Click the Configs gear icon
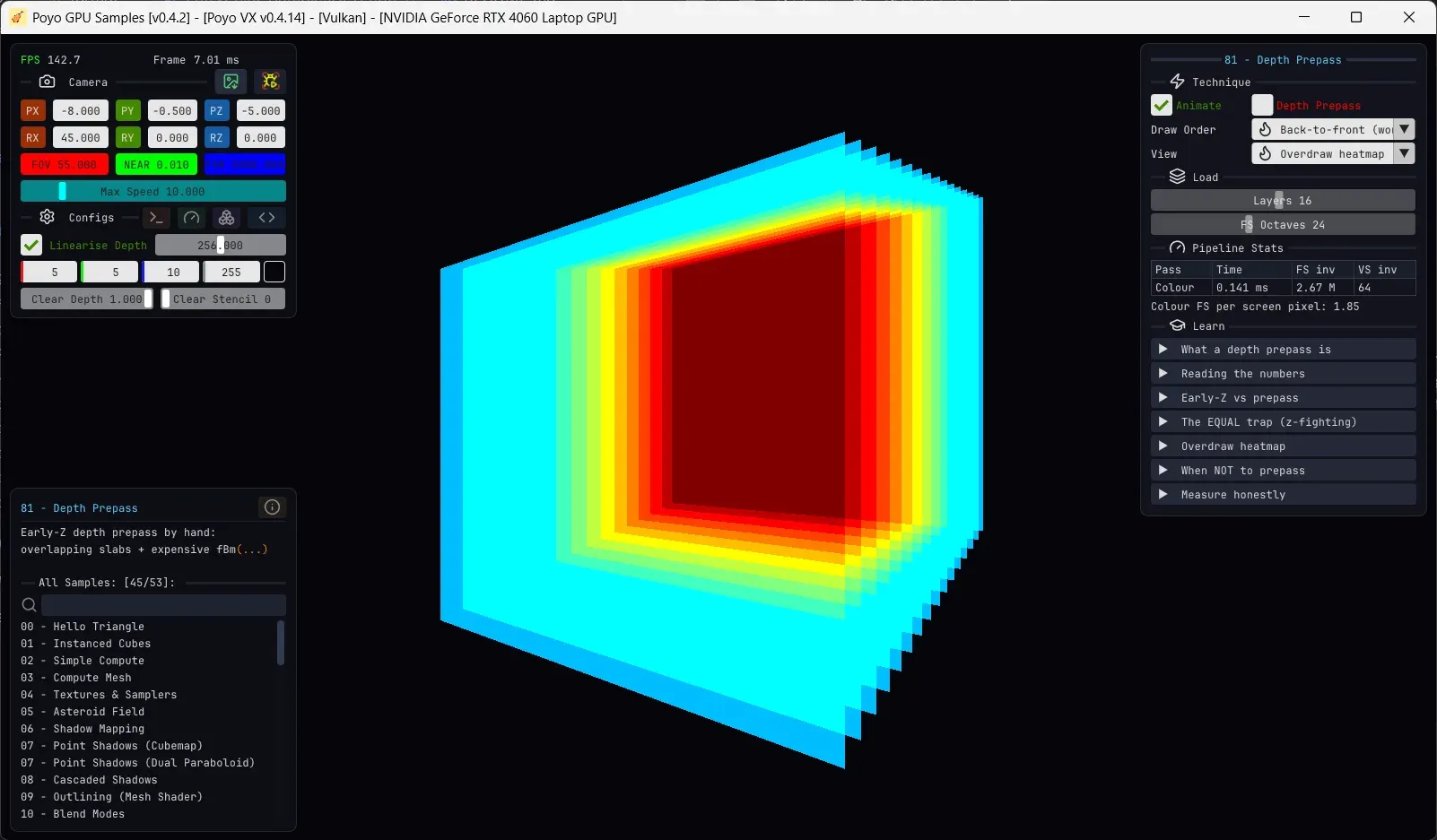The width and height of the screenshot is (1437, 840). pos(48,217)
